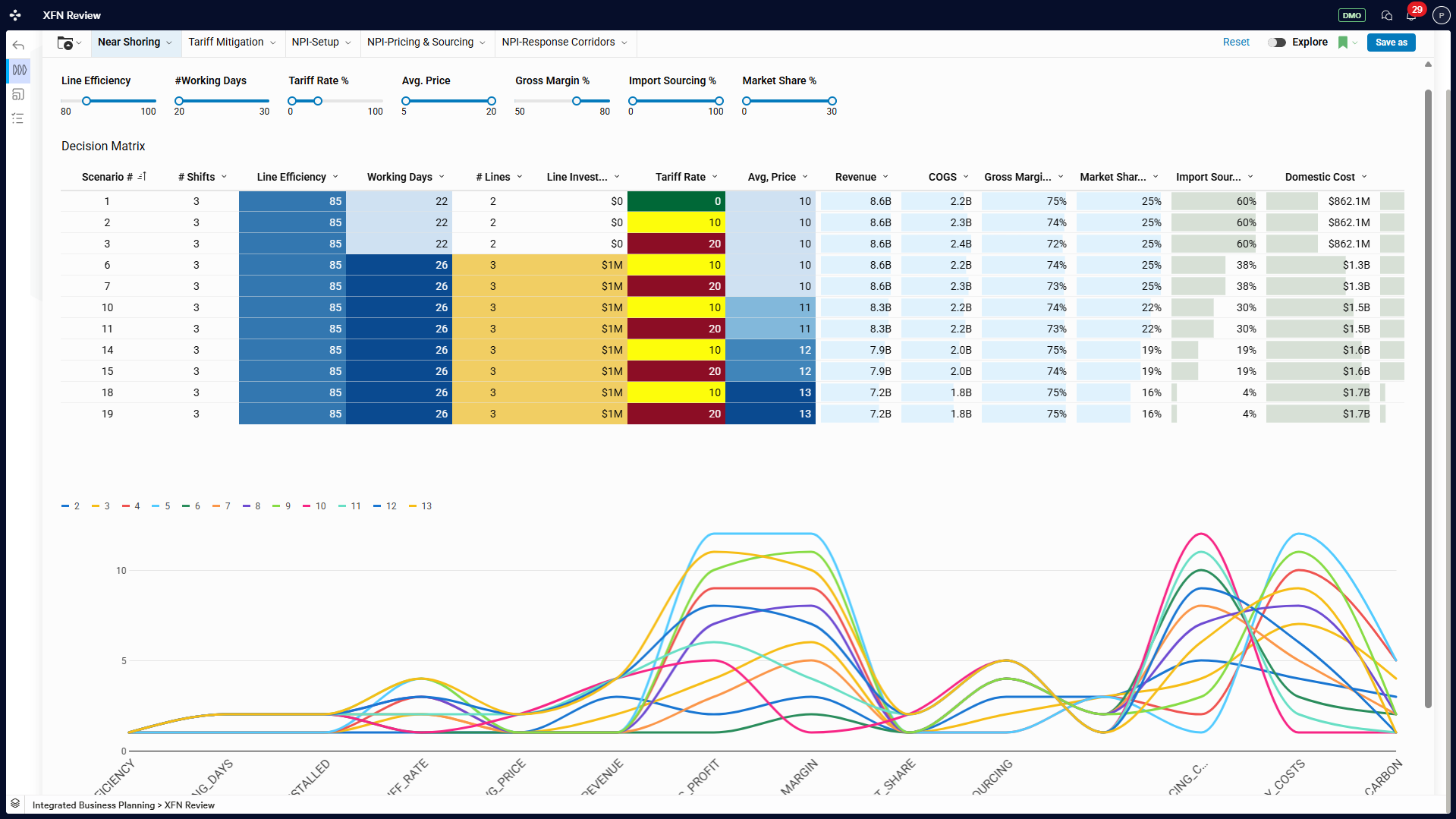Expand the Avg, Price column dropdown

[x=805, y=177]
